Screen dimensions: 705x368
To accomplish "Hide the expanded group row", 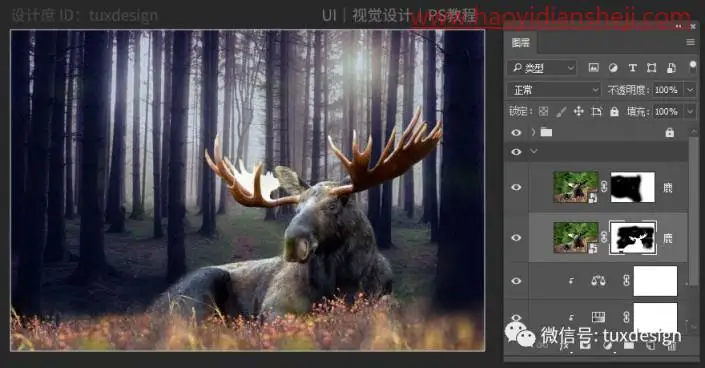I will 516,152.
